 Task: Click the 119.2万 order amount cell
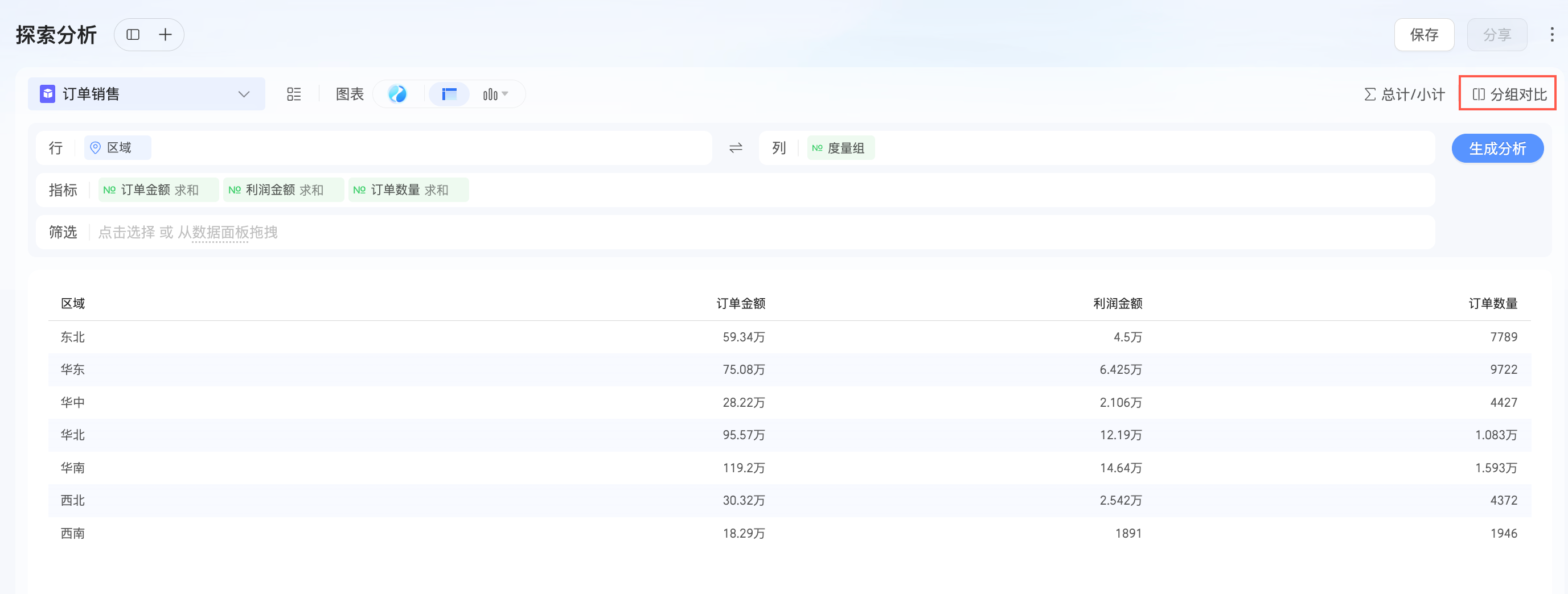(744, 468)
